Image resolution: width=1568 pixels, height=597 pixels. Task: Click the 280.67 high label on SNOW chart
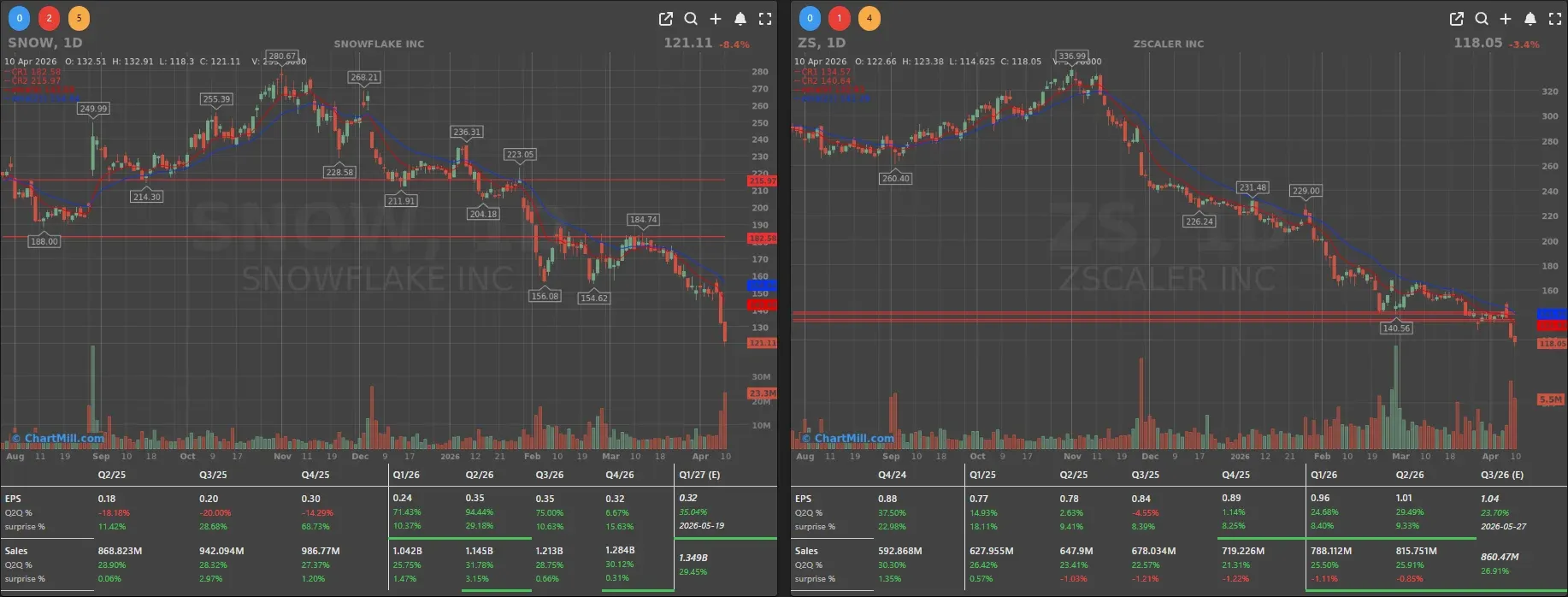pos(282,56)
